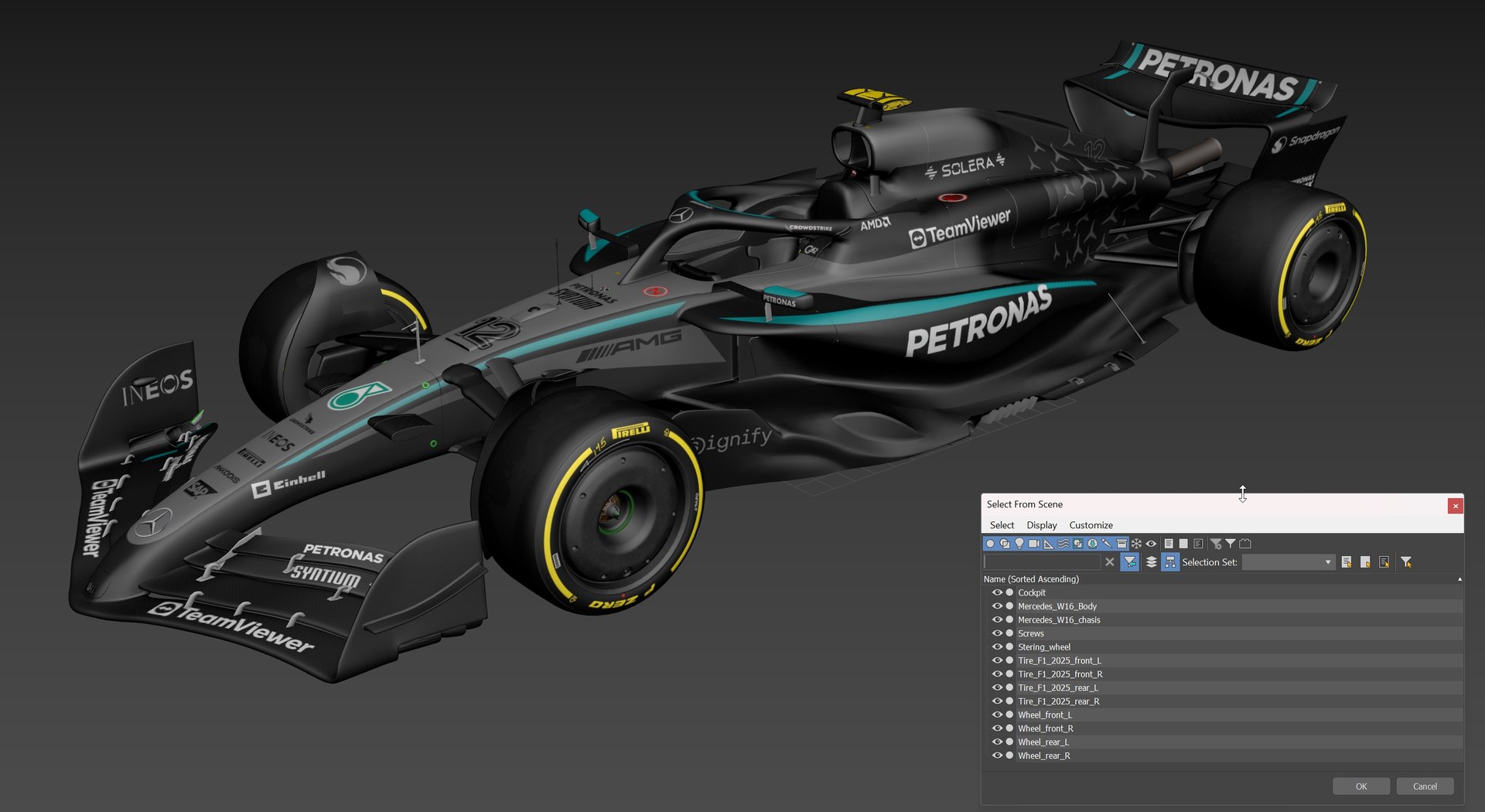Open the Display menu

[1041, 525]
